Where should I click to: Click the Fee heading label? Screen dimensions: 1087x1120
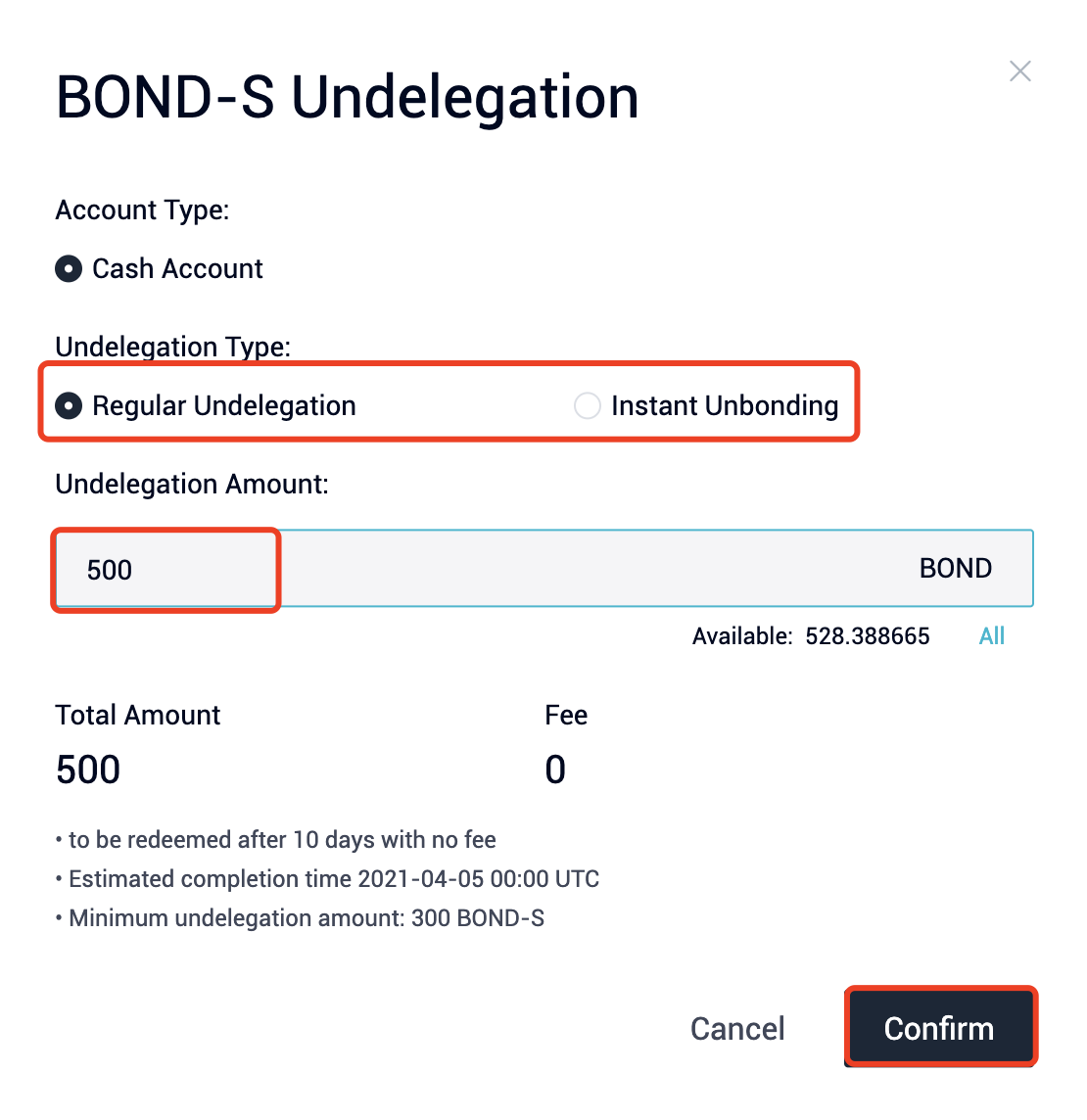click(x=566, y=716)
